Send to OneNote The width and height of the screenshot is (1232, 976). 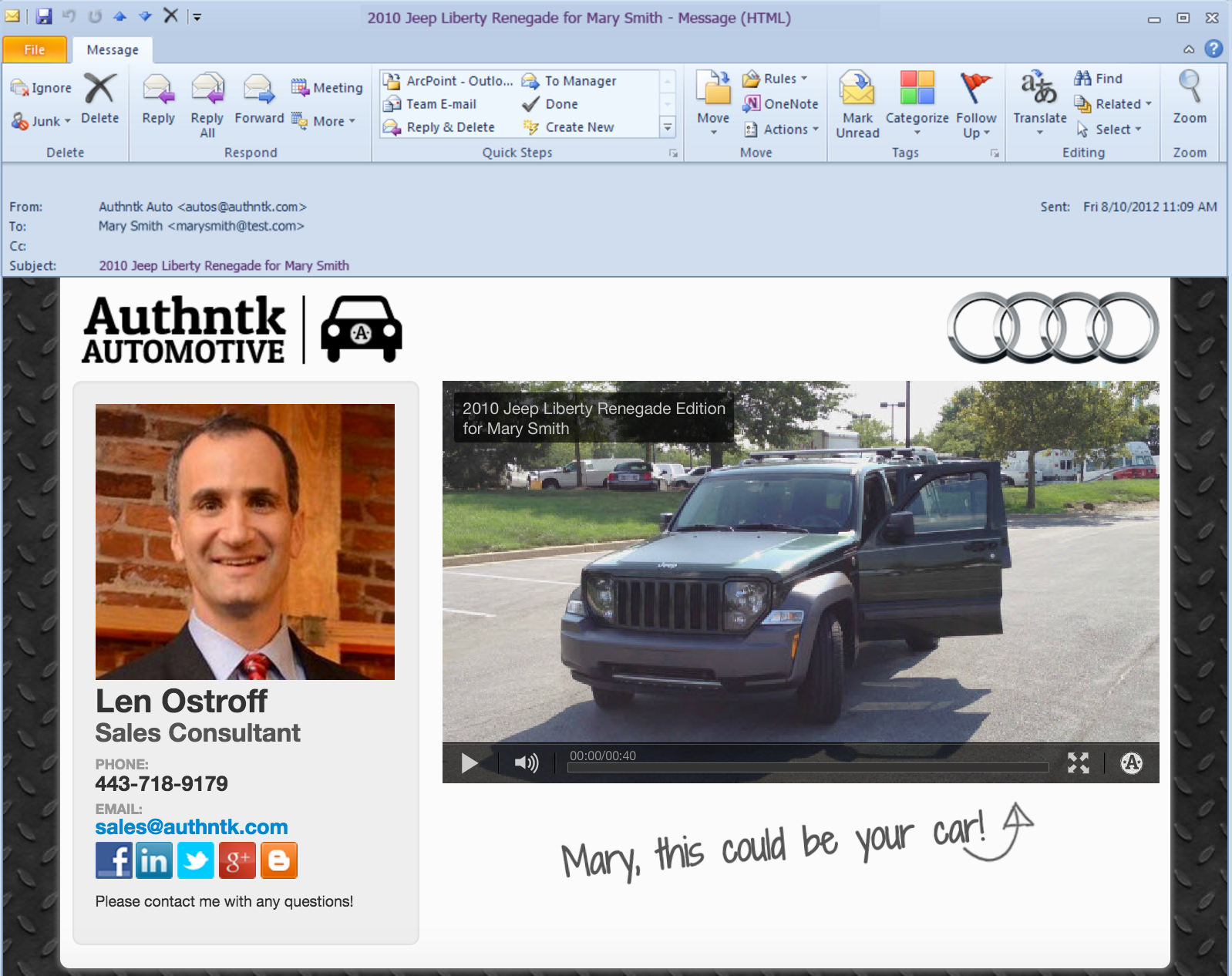point(780,104)
